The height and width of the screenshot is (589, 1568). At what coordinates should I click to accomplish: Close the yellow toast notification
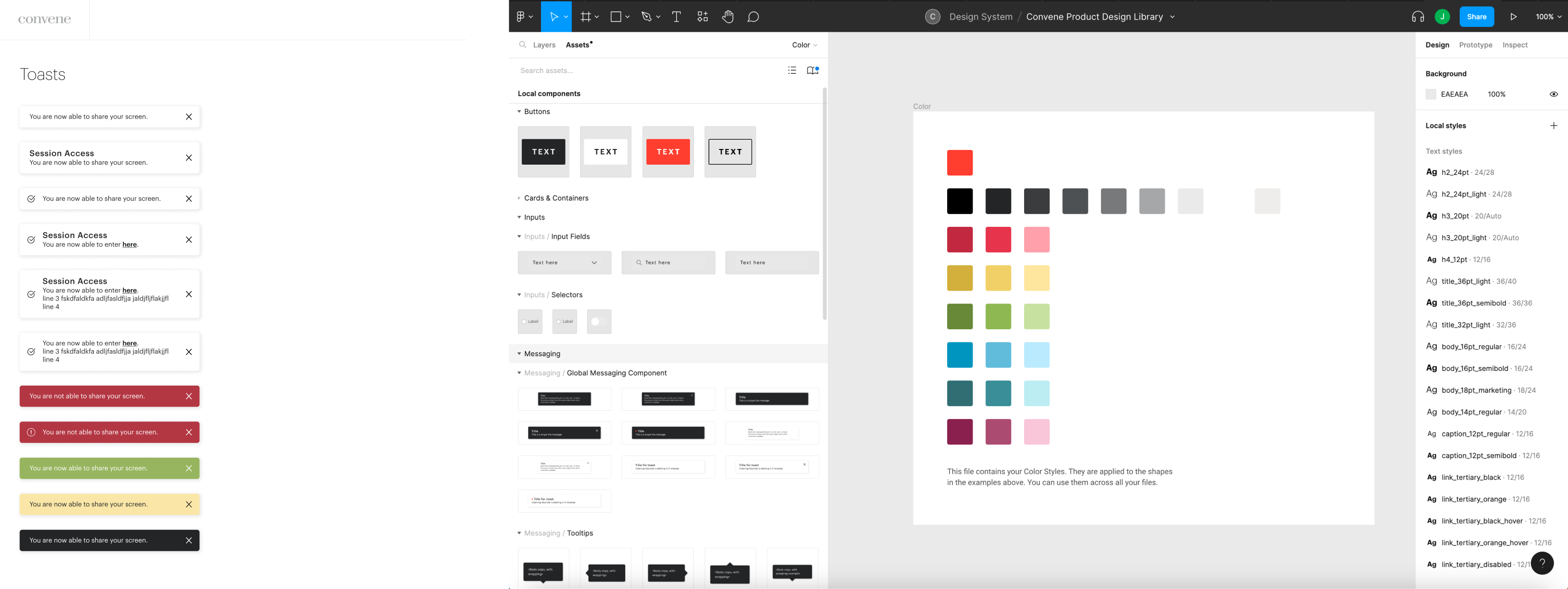point(189,504)
